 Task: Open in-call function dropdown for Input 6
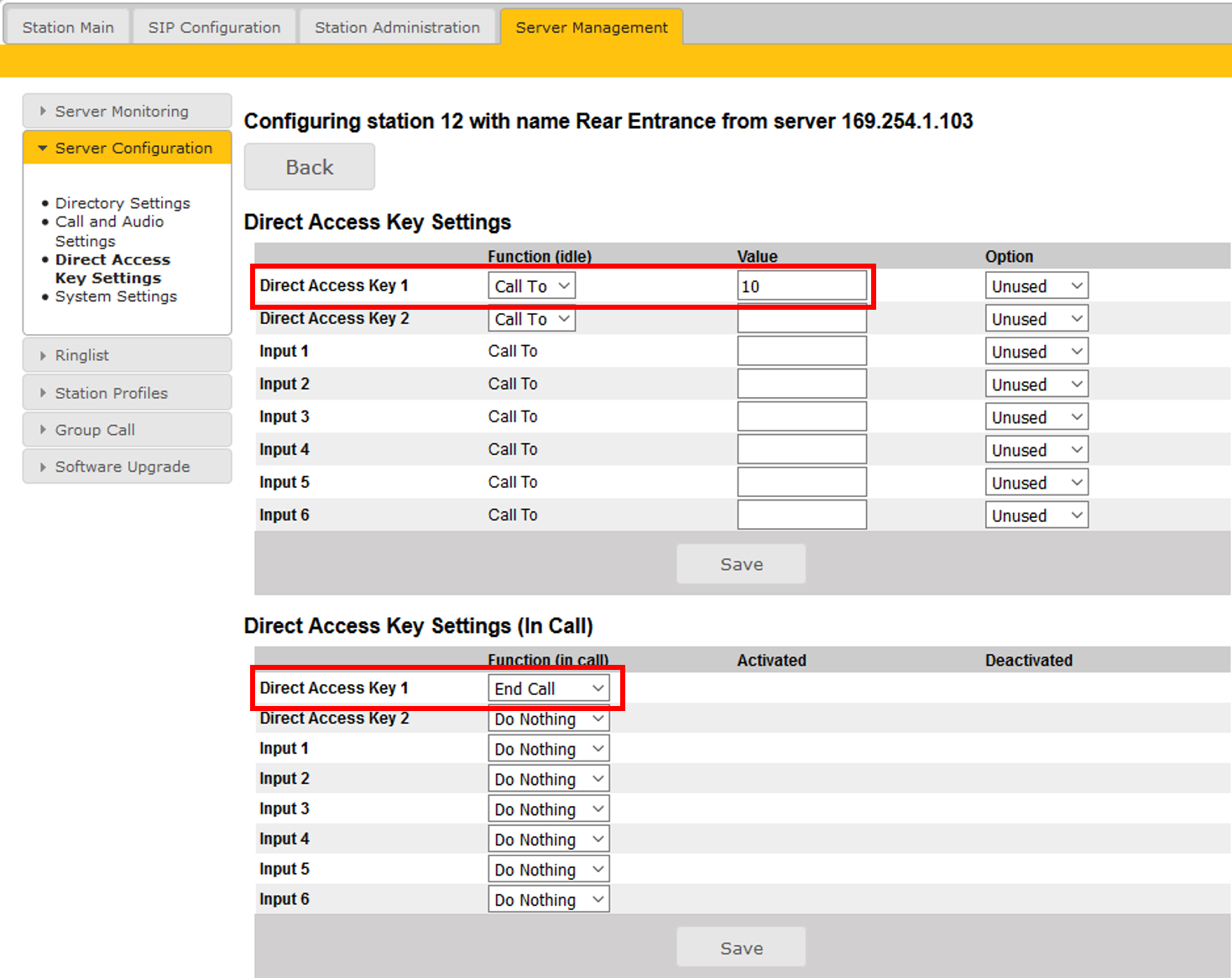click(548, 900)
